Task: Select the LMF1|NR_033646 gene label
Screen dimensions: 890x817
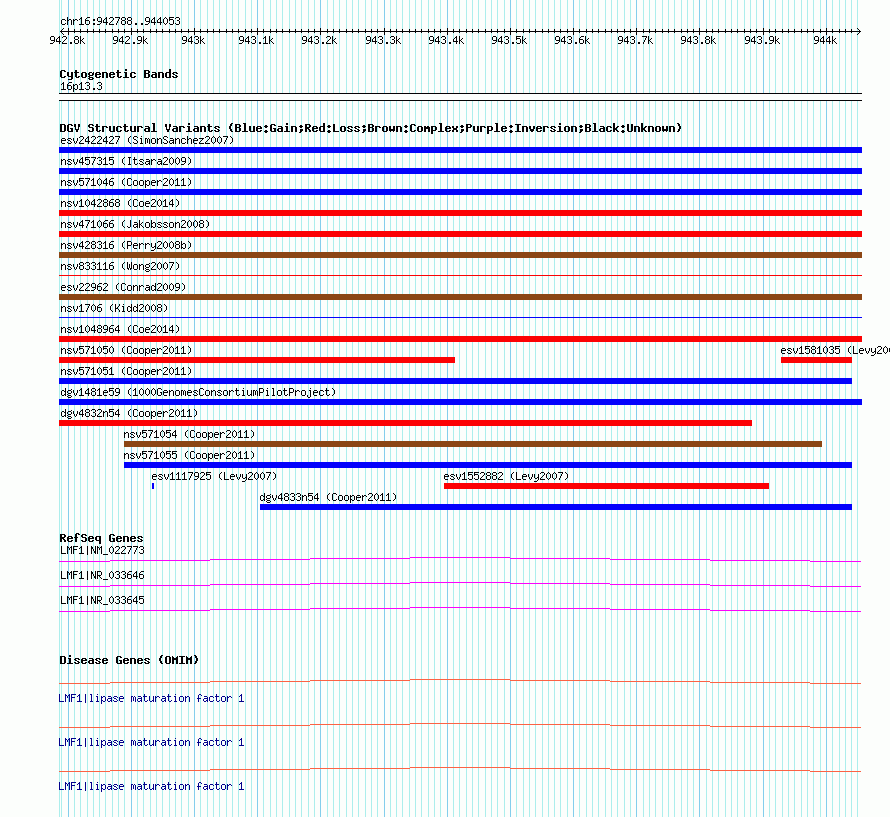Action: click(102, 575)
